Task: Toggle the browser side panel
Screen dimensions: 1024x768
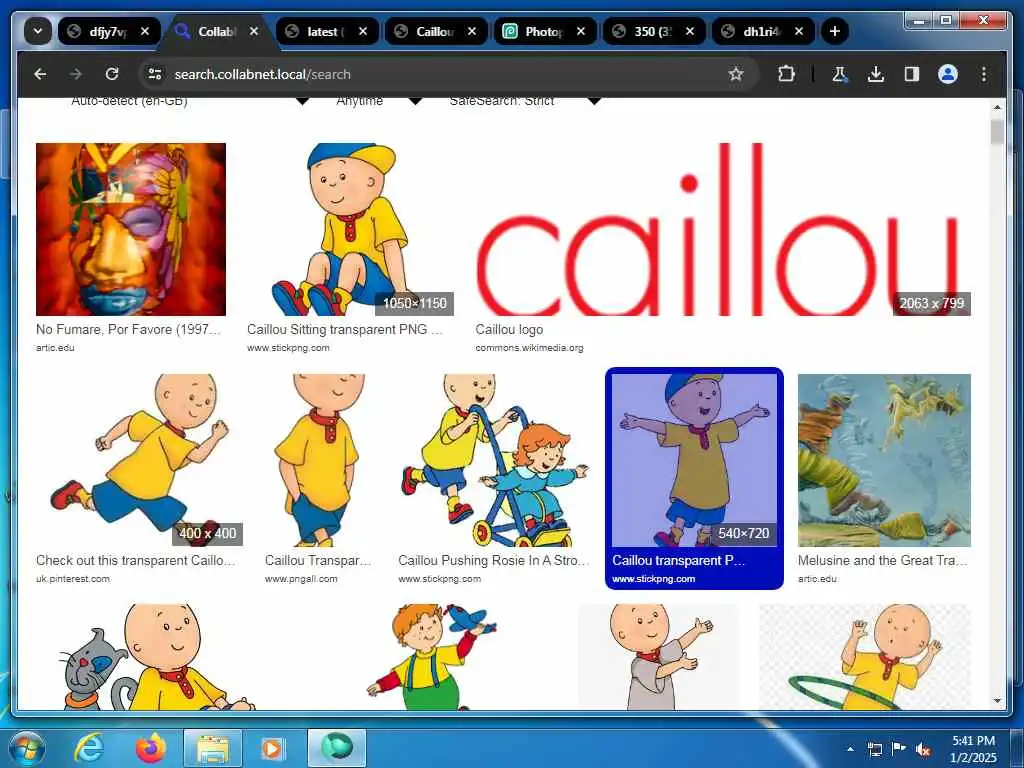Action: tap(912, 74)
